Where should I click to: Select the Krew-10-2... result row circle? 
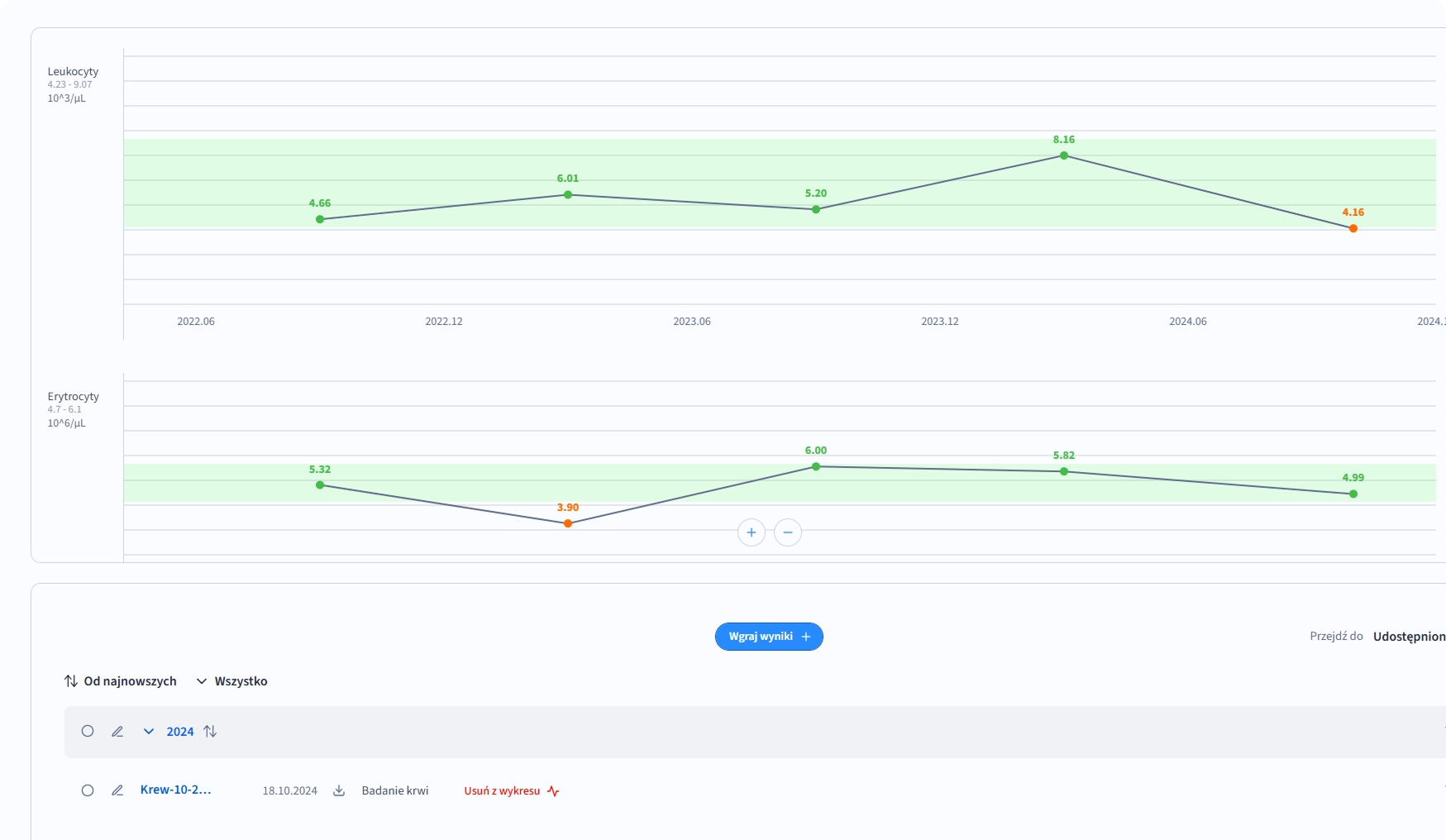[x=88, y=790]
